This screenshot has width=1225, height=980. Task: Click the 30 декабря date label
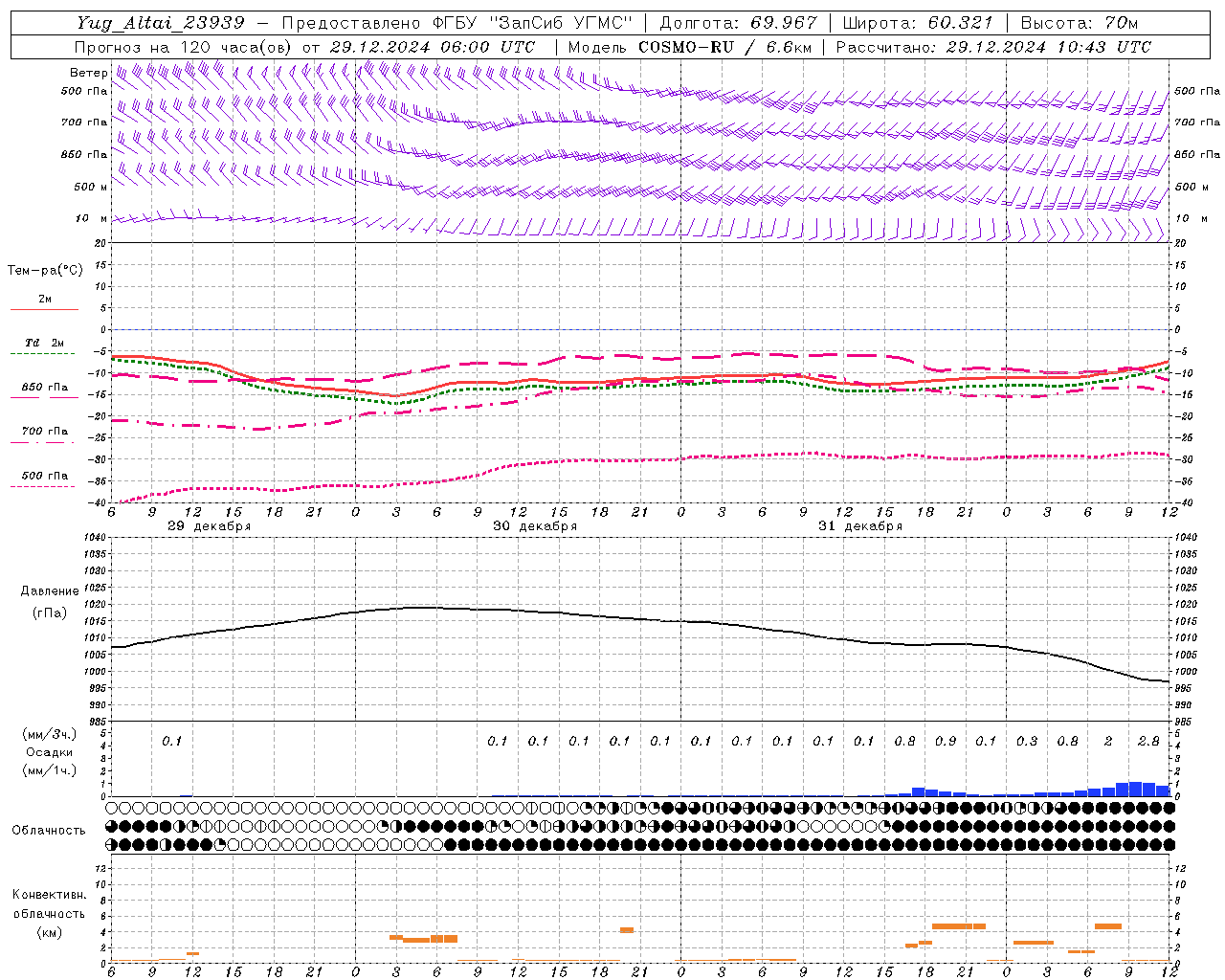pyautogui.click(x=535, y=526)
